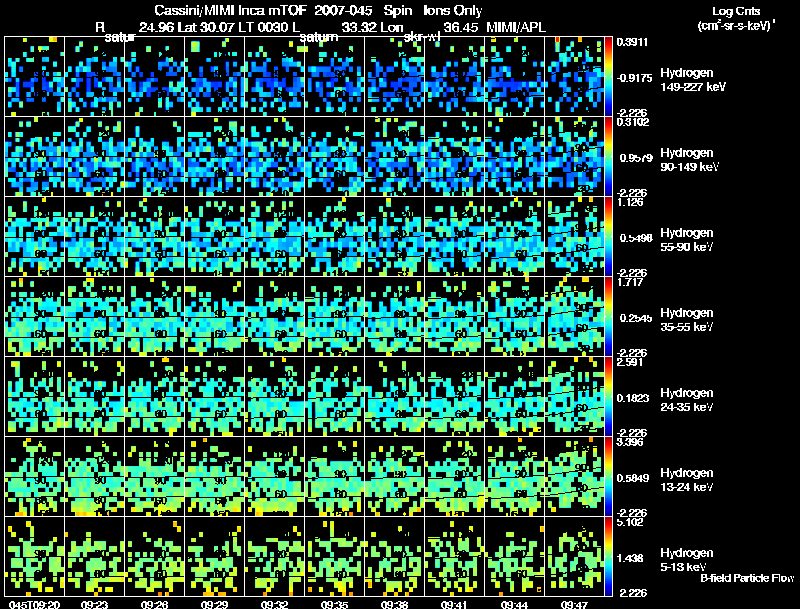Click the 09:23 time label
This screenshot has height=609, width=800.
point(94,604)
